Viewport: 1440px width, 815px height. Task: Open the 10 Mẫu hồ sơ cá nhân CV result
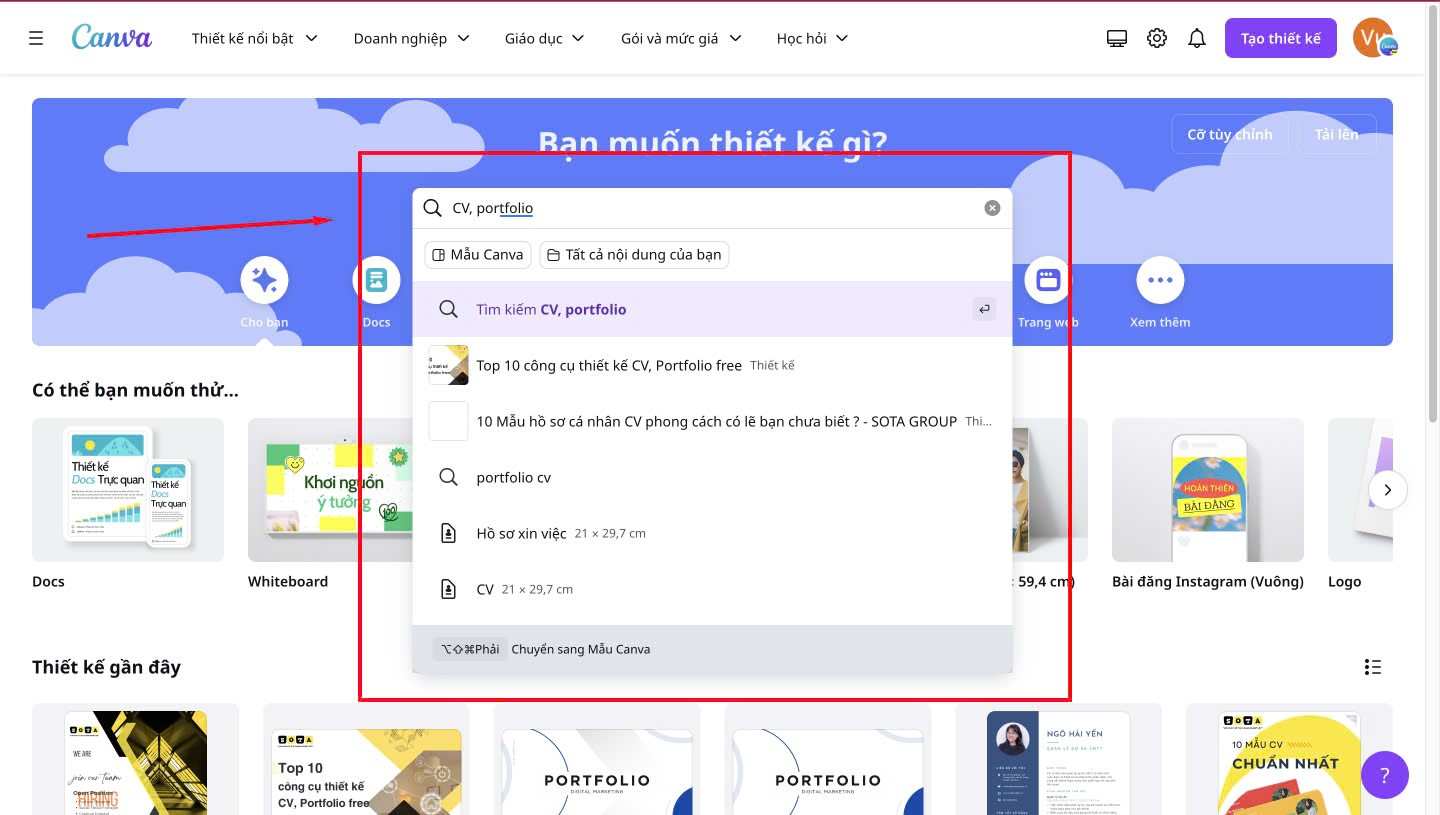712,421
